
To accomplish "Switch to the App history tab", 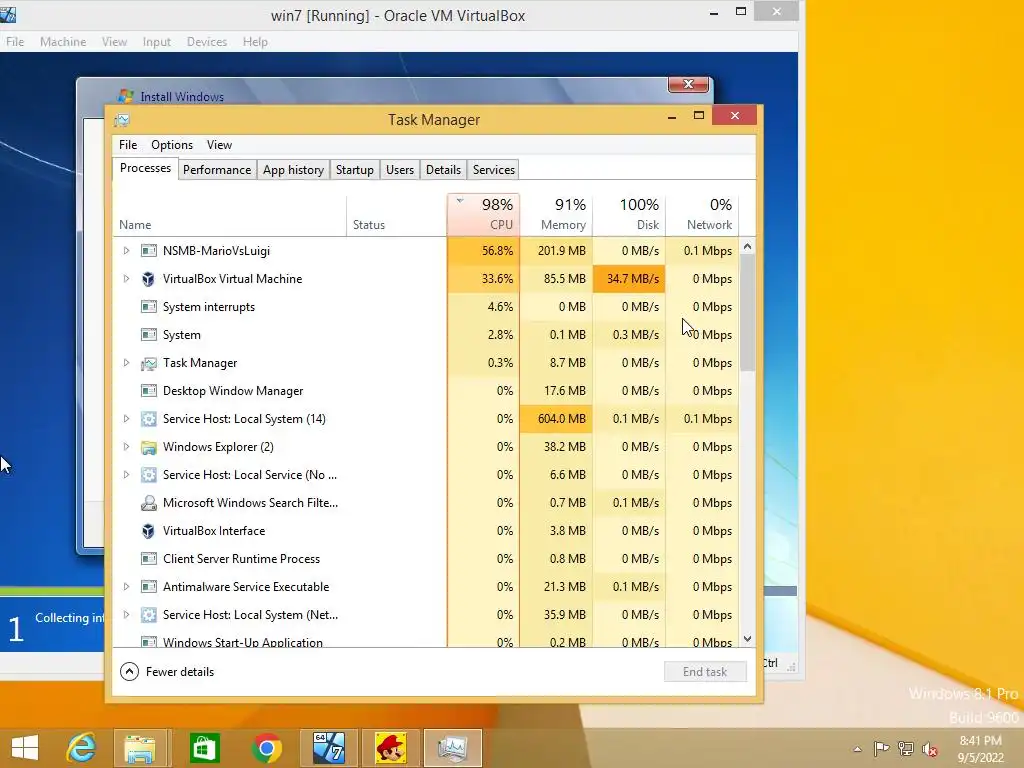I will pyautogui.click(x=293, y=170).
